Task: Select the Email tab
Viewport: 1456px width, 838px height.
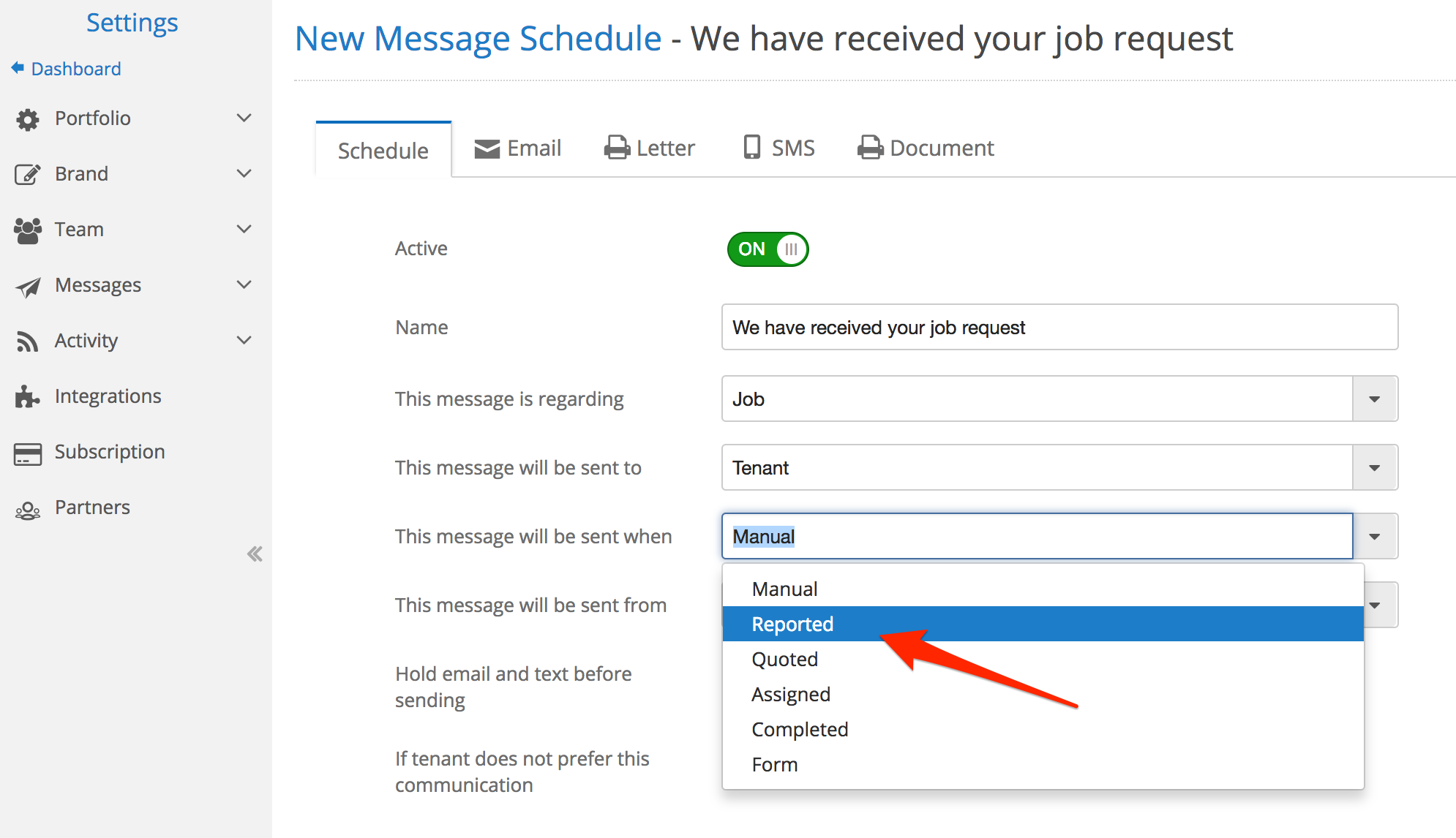Action: [517, 149]
